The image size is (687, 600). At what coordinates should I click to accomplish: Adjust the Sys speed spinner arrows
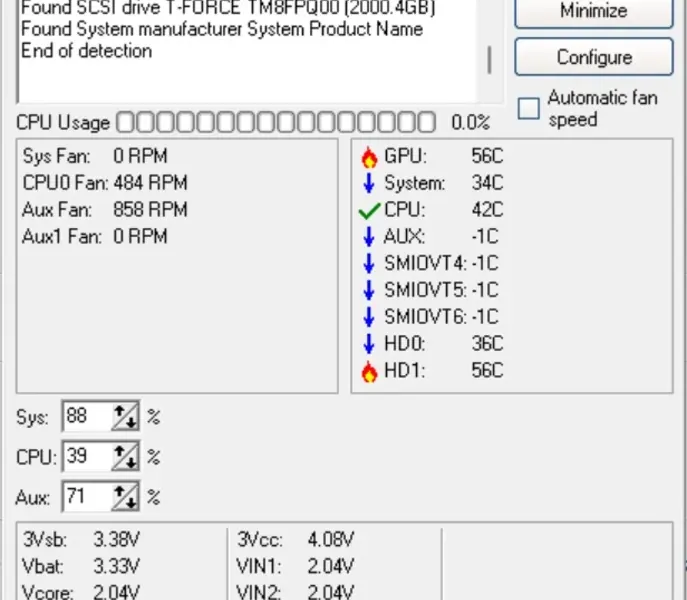[x=126, y=416]
